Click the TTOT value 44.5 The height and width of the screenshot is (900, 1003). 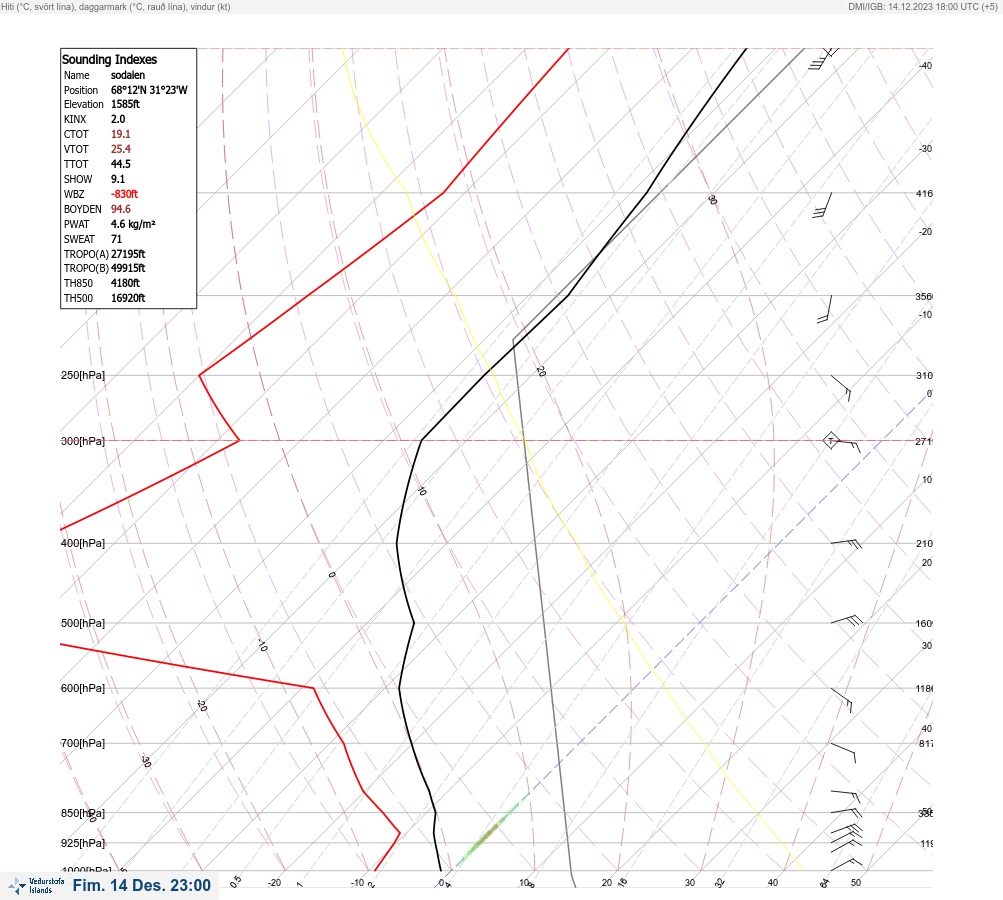pyautogui.click(x=120, y=164)
